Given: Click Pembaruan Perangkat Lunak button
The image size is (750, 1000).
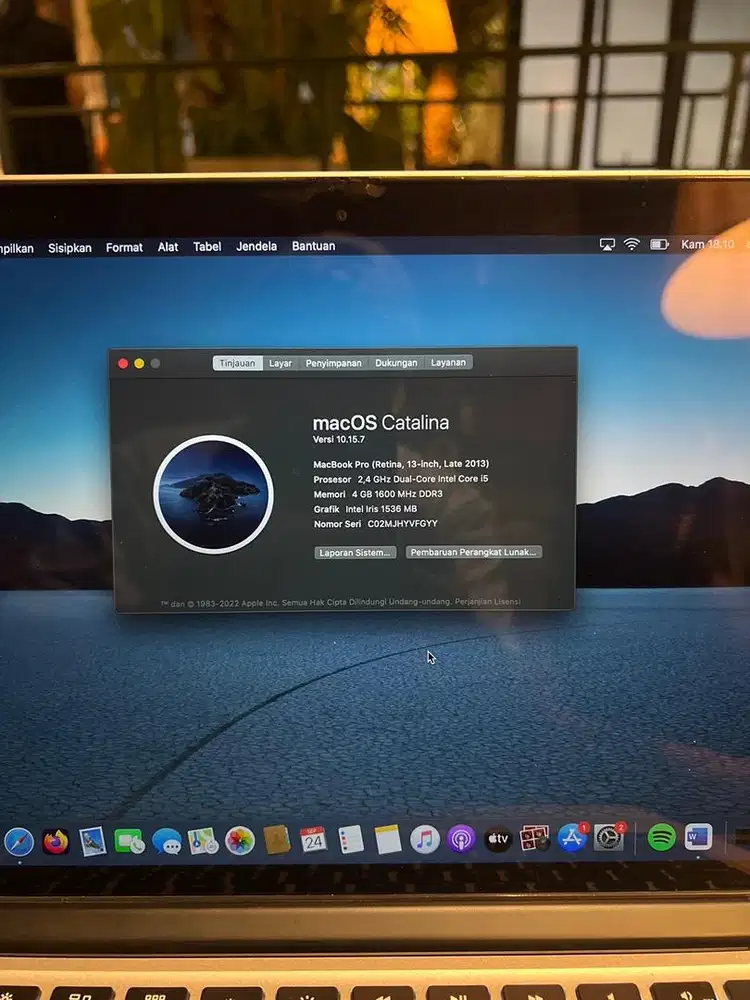Looking at the screenshot, I should pos(474,552).
